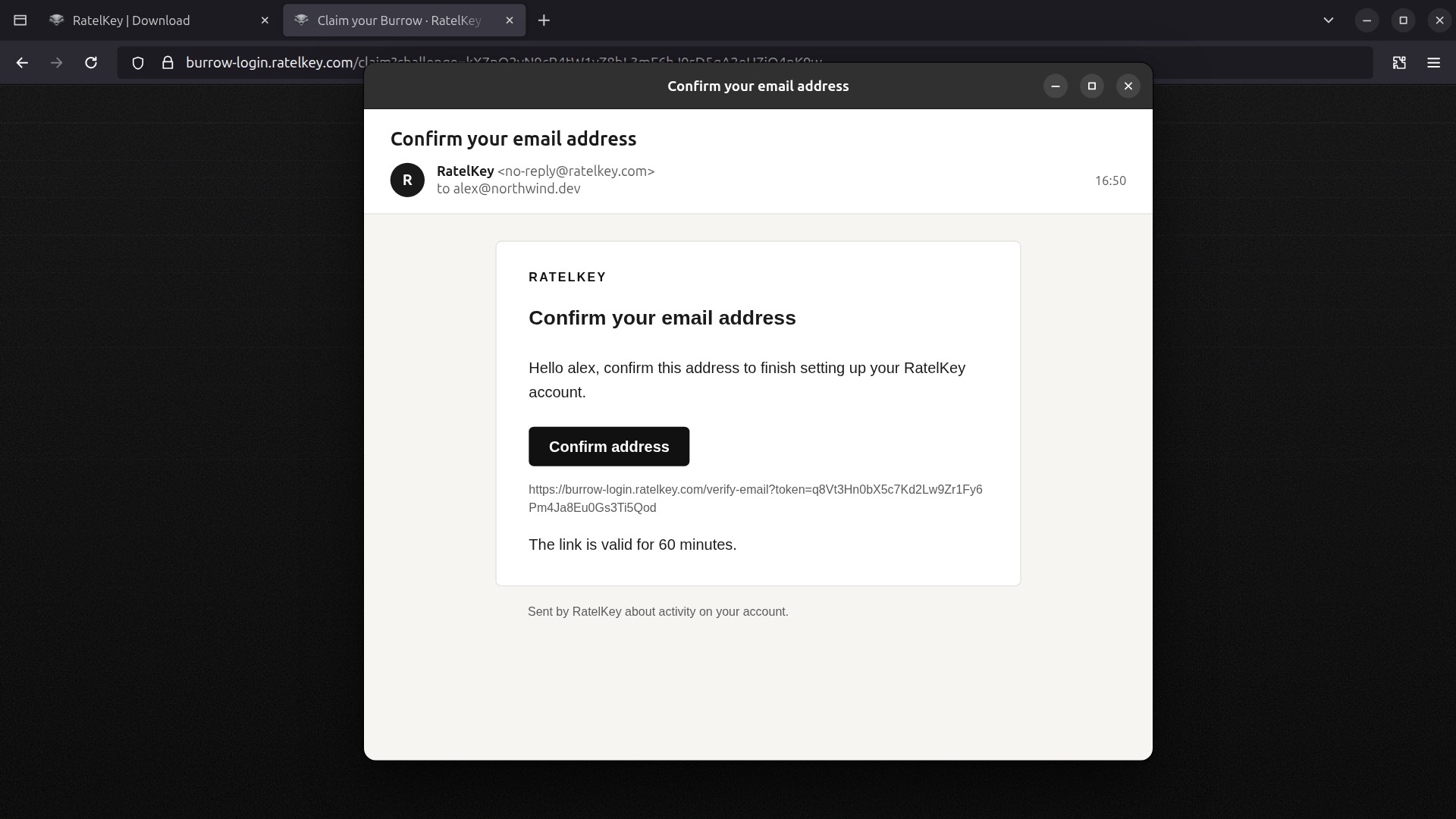Image resolution: width=1456 pixels, height=819 pixels.
Task: Close the Claim your Burrow tab
Action: pos(510,20)
